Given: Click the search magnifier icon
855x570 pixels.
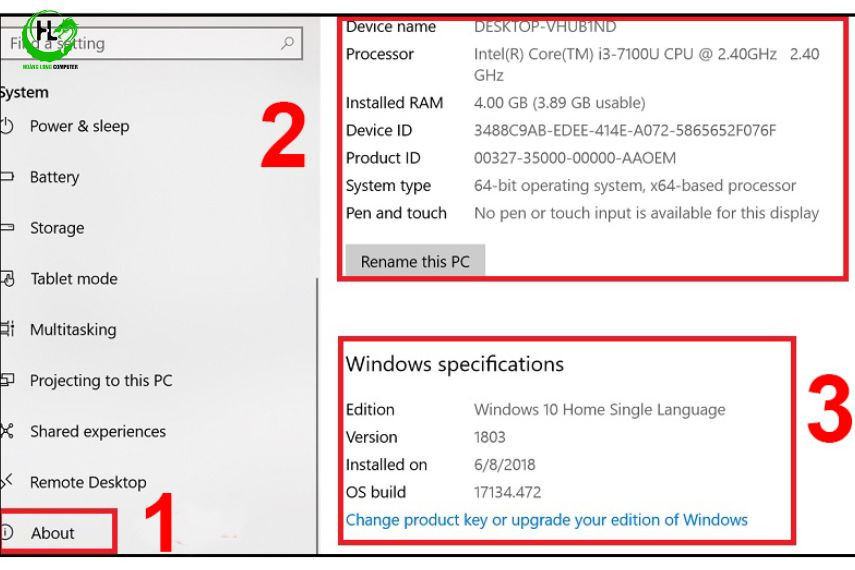Looking at the screenshot, I should (287, 43).
